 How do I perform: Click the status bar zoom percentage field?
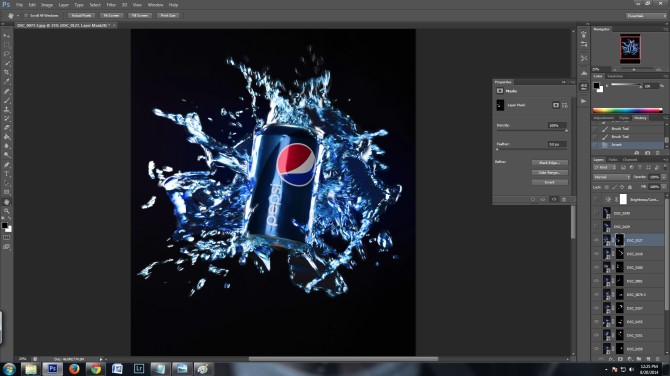23,359
